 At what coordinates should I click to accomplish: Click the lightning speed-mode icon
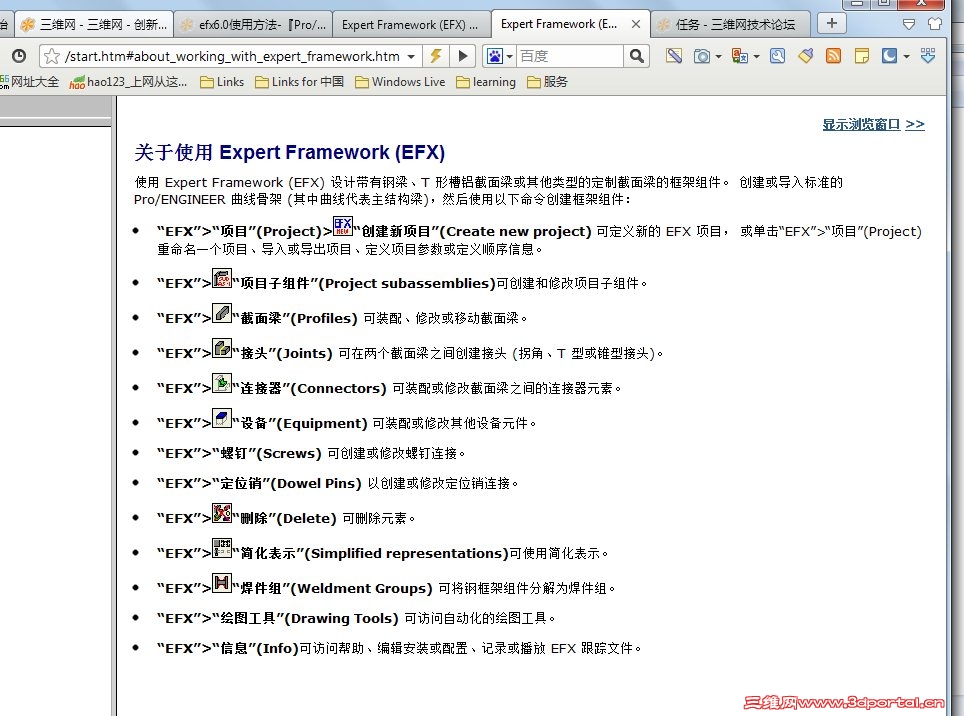(x=436, y=57)
